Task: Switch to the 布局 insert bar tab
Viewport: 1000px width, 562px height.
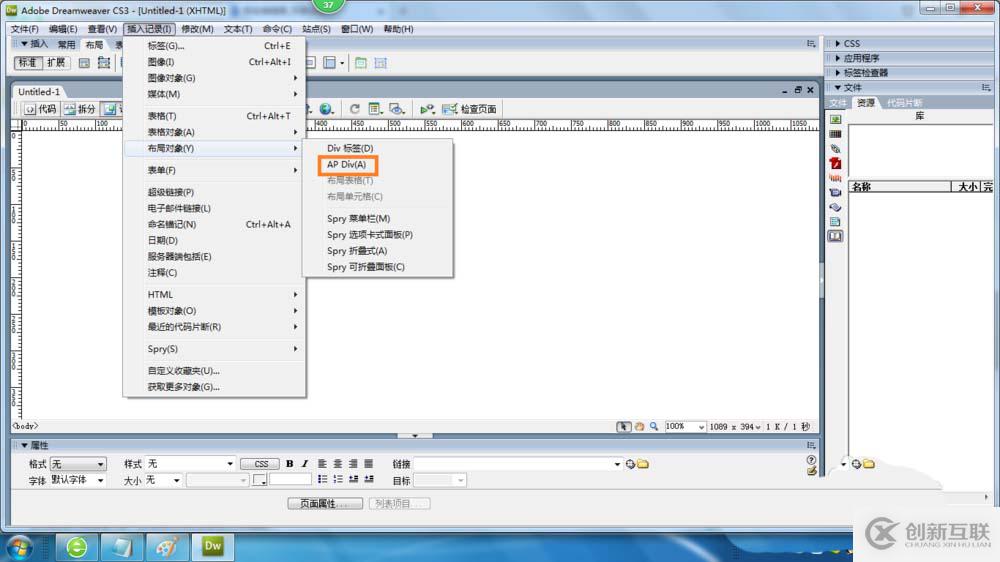Action: point(94,45)
